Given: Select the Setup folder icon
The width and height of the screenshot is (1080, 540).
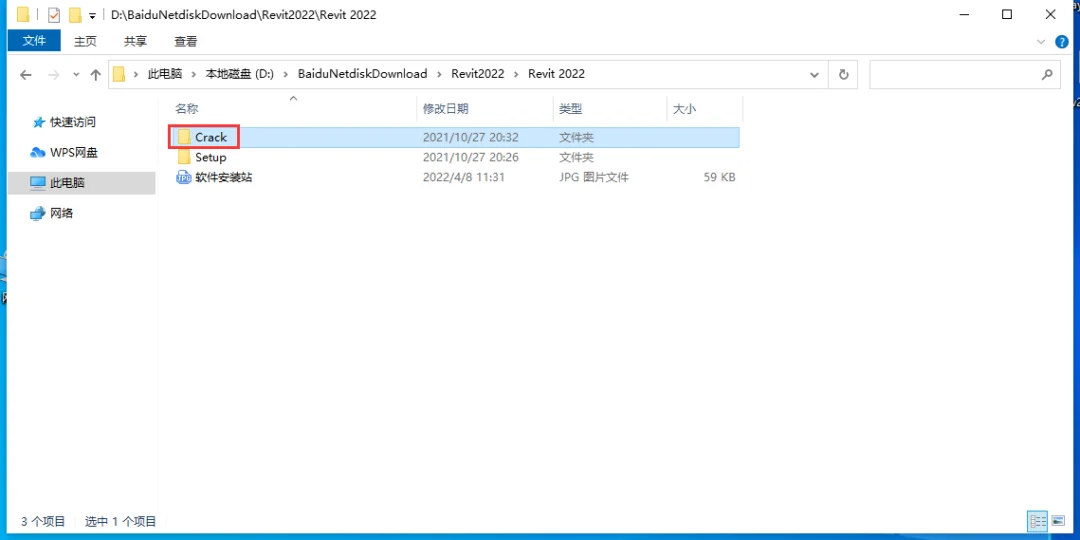Looking at the screenshot, I should pyautogui.click(x=184, y=157).
